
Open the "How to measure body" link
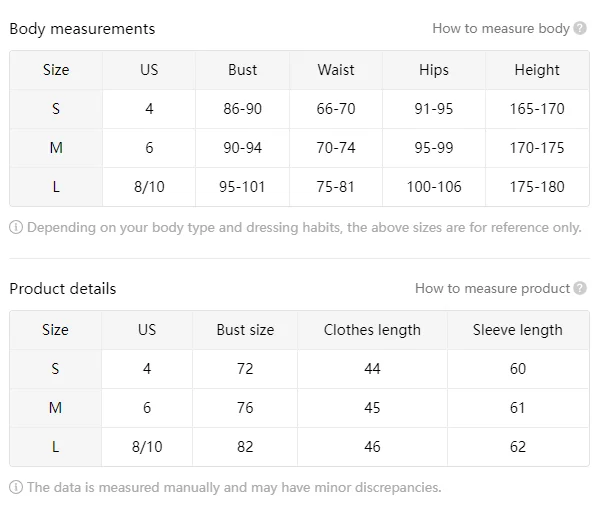[x=500, y=29]
